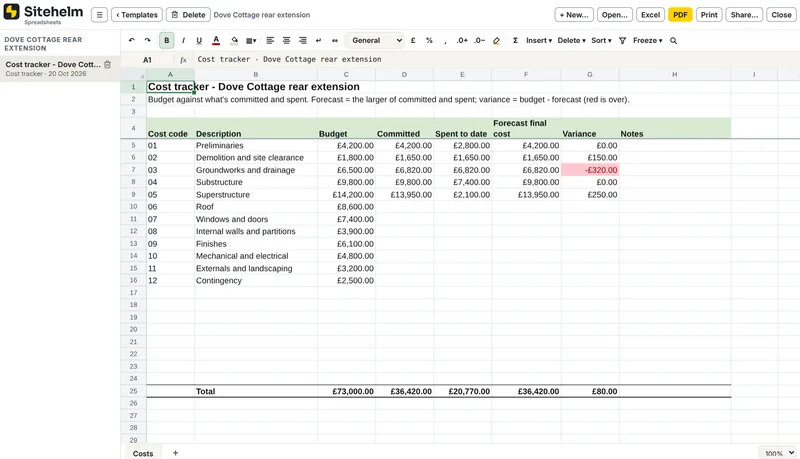Select column C header
The width and height of the screenshot is (800, 459).
pos(346,74)
